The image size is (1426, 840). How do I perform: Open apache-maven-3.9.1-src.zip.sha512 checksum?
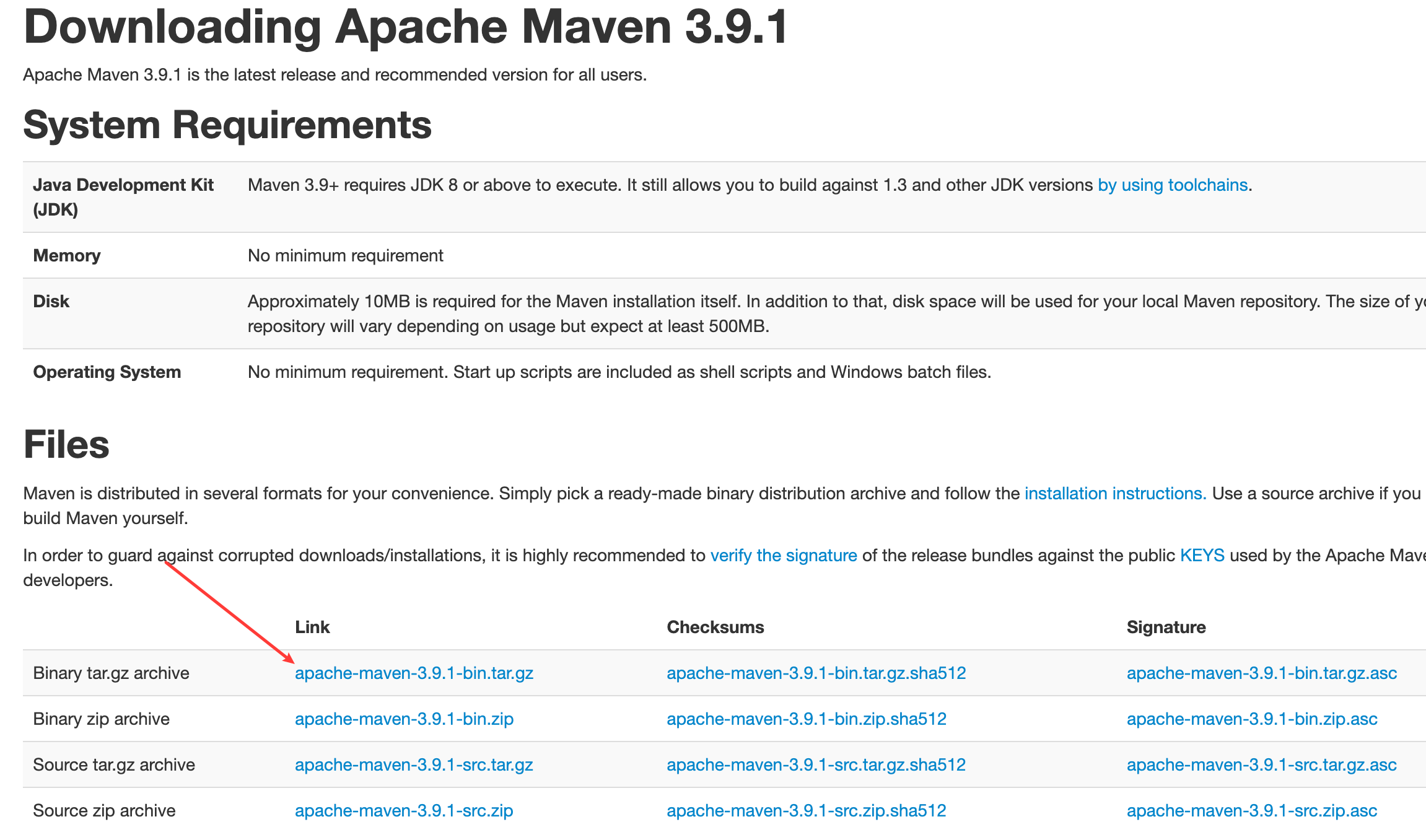pos(806,811)
